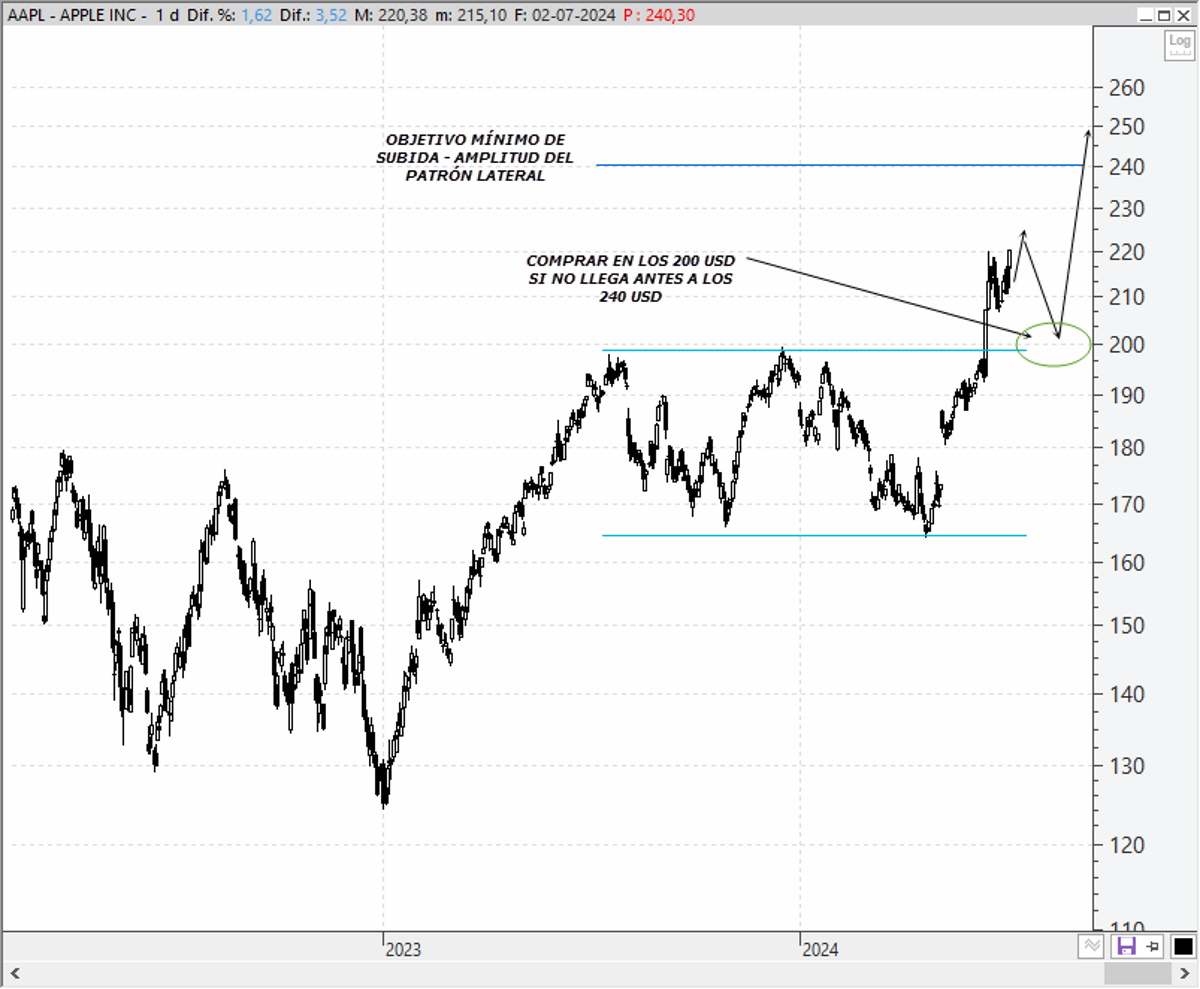Minimize the AAPL chart window
The image size is (1200, 989).
coord(1147,15)
